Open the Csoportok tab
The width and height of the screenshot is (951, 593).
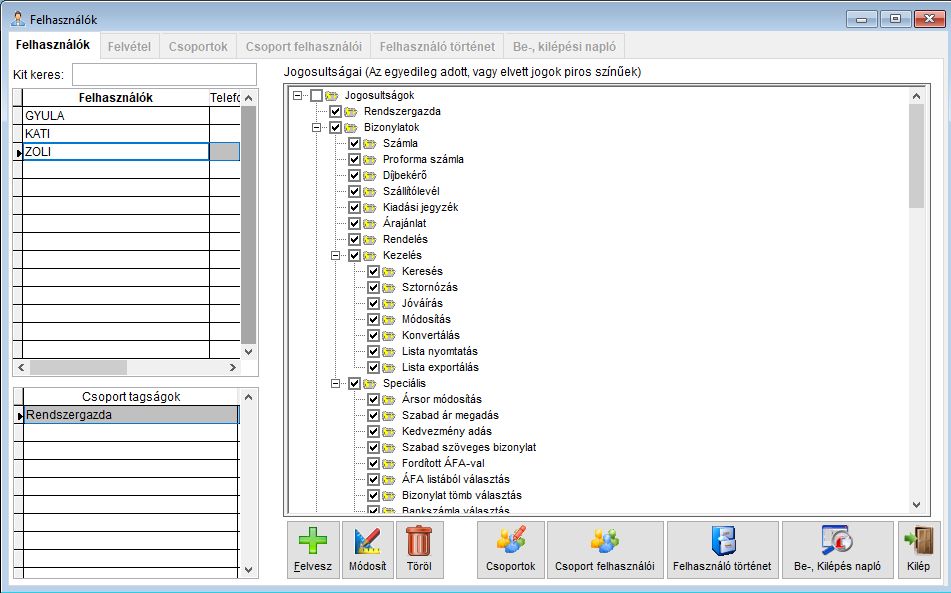[198, 47]
